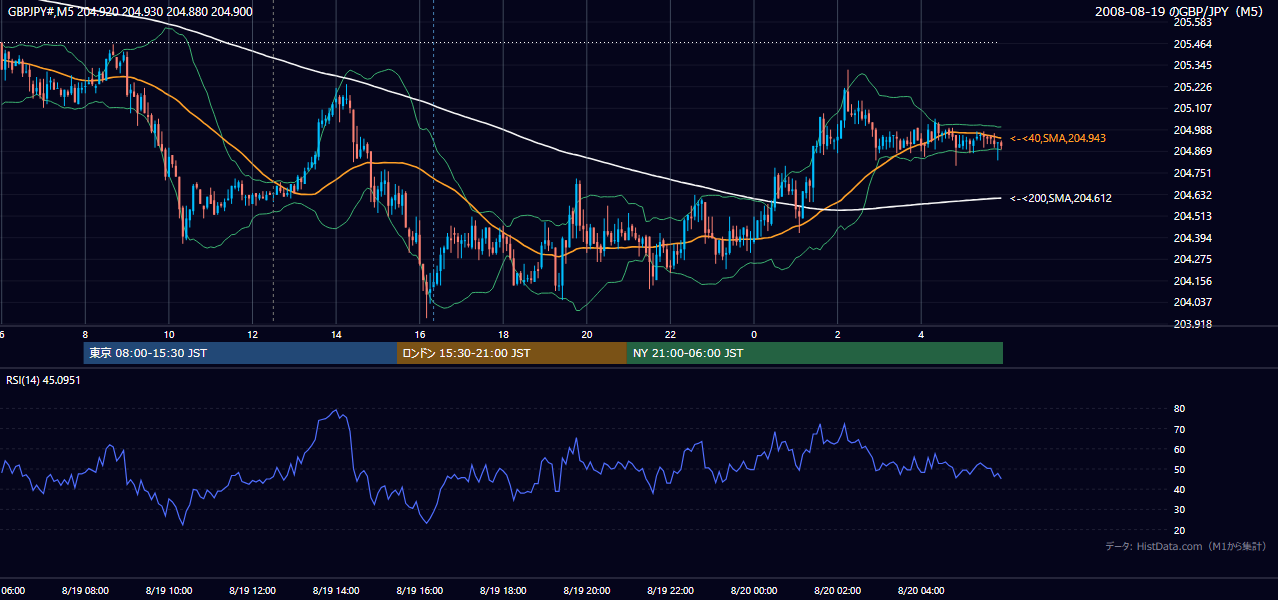Click the hour label 10 on chart time axis
Image resolution: width=1278 pixels, height=600 pixels.
169,335
